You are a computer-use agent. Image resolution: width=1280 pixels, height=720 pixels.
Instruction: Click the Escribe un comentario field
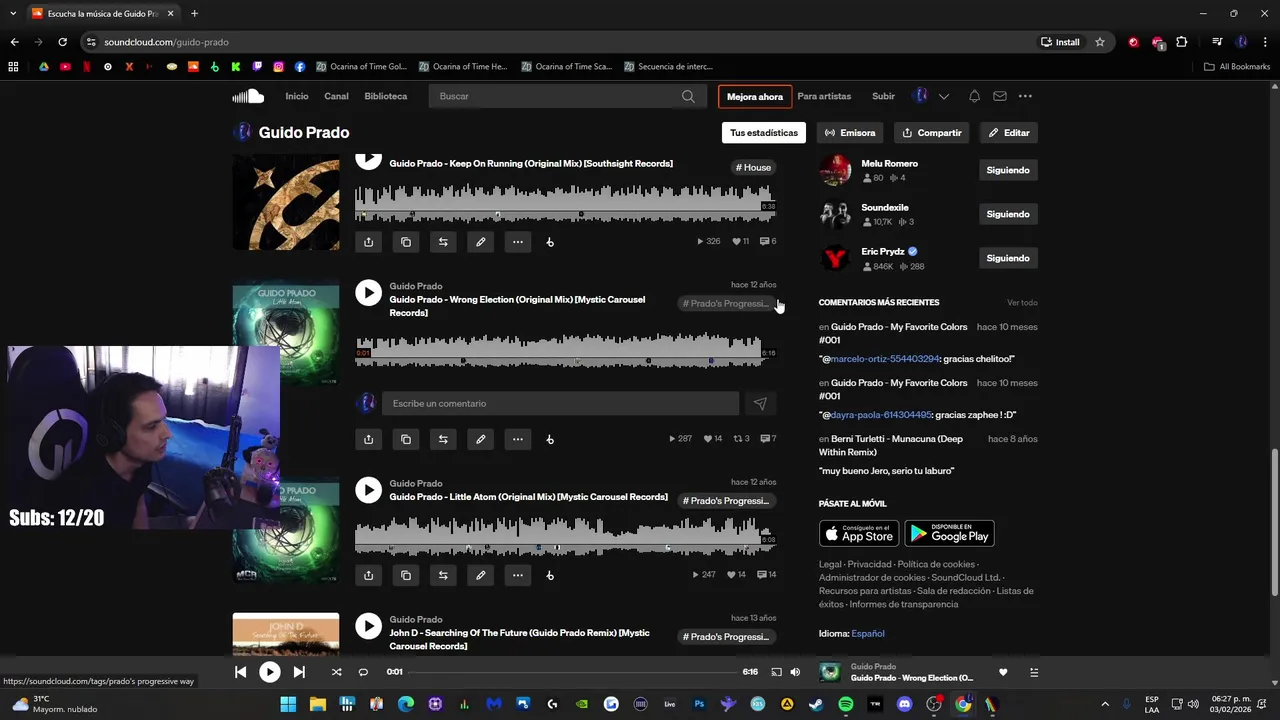click(x=560, y=403)
